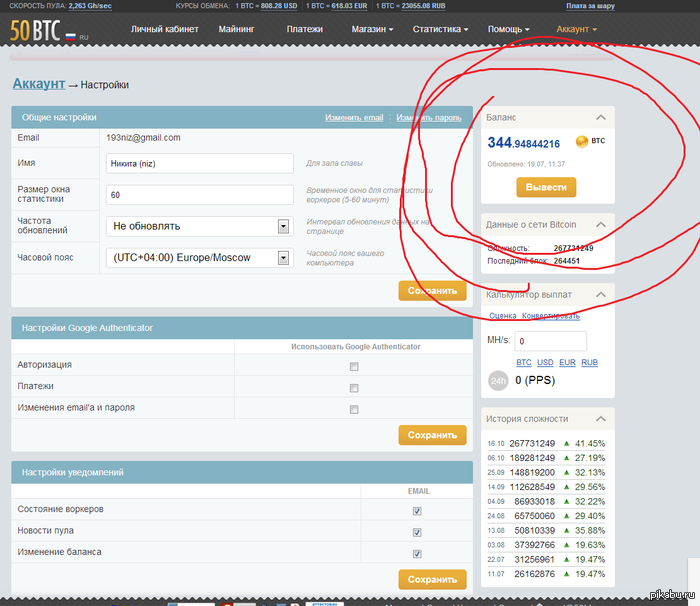
Task: Collapse the Калькулятор выплат panel chevron
Action: [x=600, y=294]
